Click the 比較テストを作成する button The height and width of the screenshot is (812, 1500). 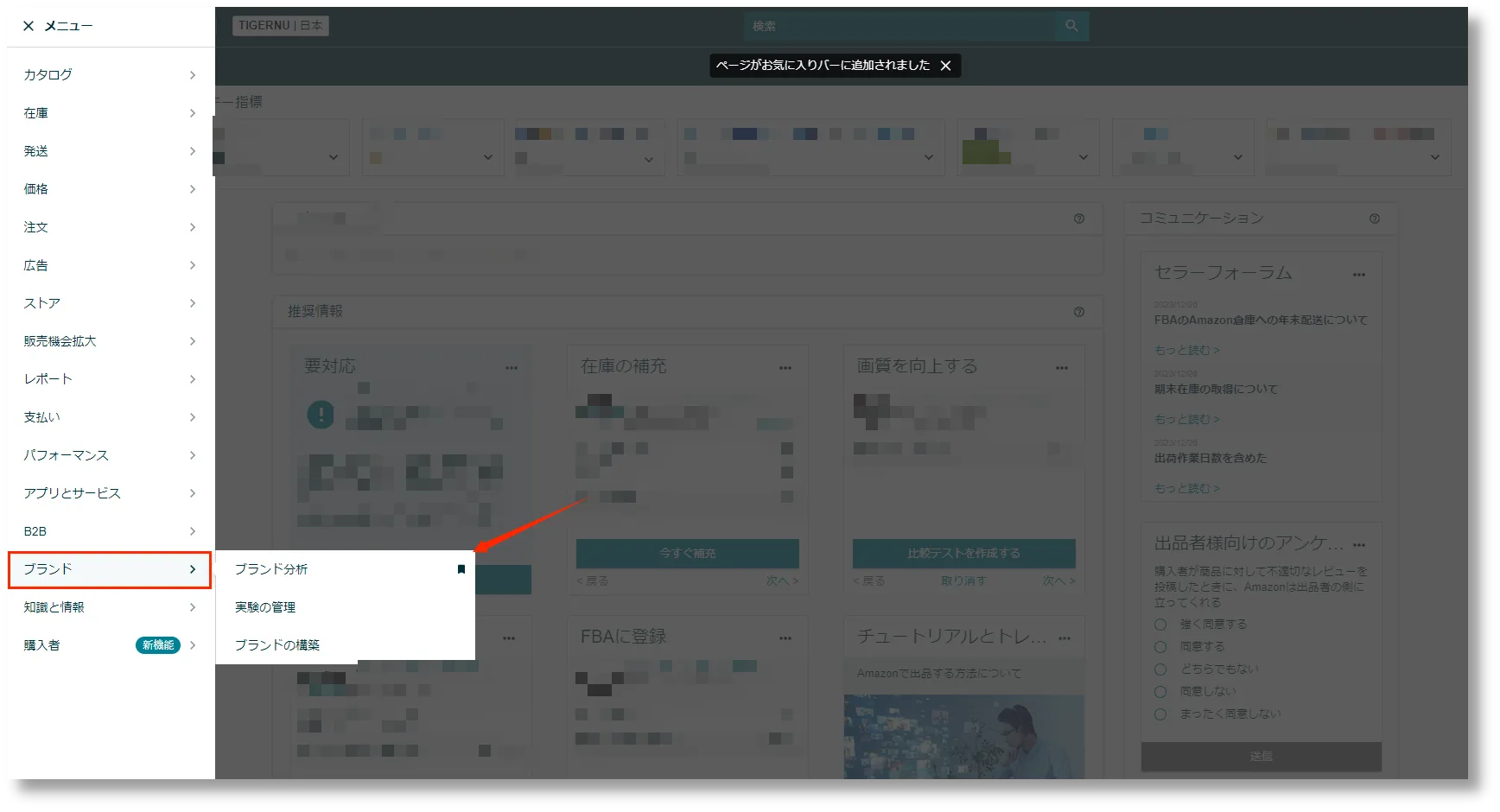click(963, 553)
